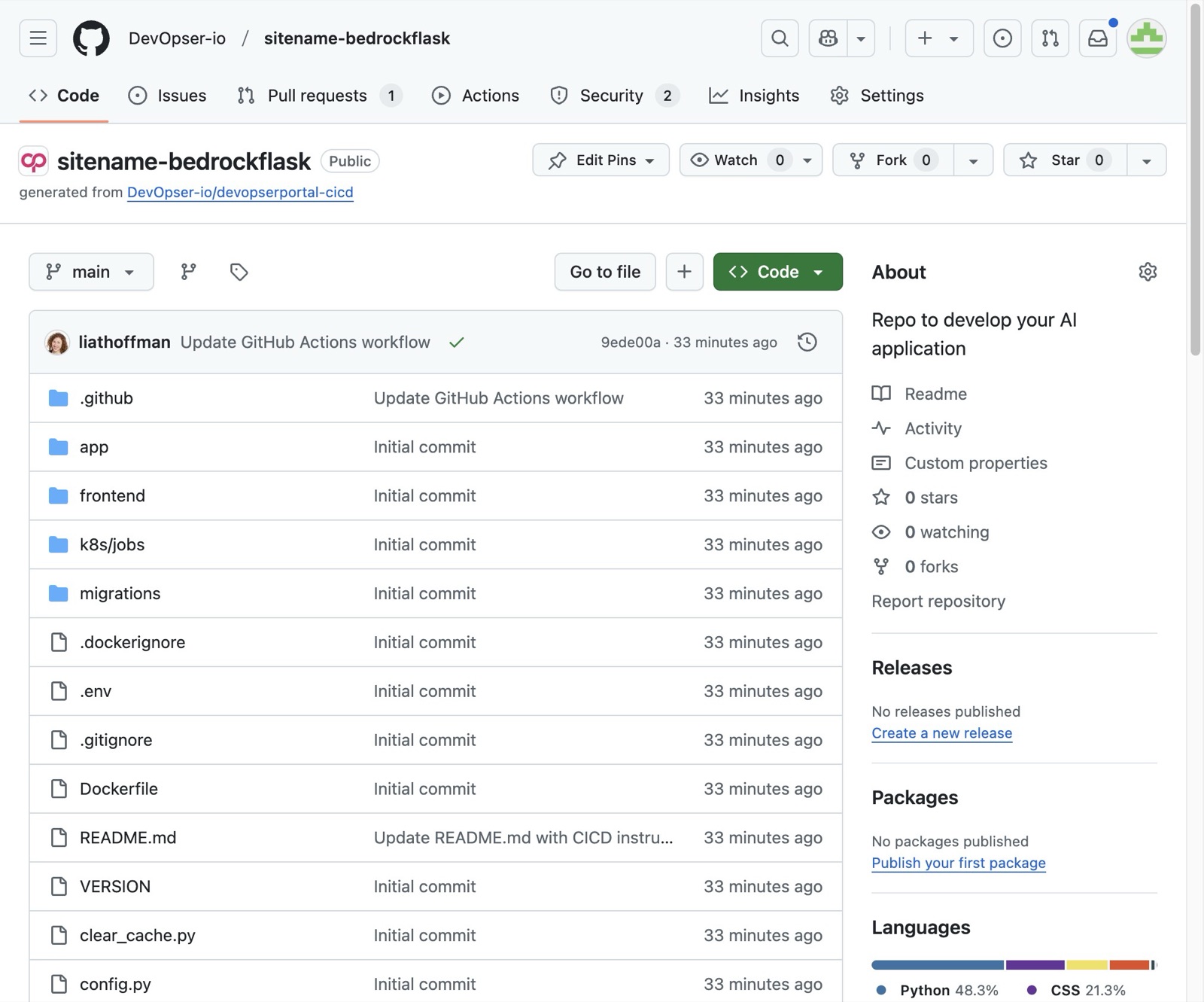Click the Report repository link
Viewport: 1204px width, 1002px height.
pos(938,602)
